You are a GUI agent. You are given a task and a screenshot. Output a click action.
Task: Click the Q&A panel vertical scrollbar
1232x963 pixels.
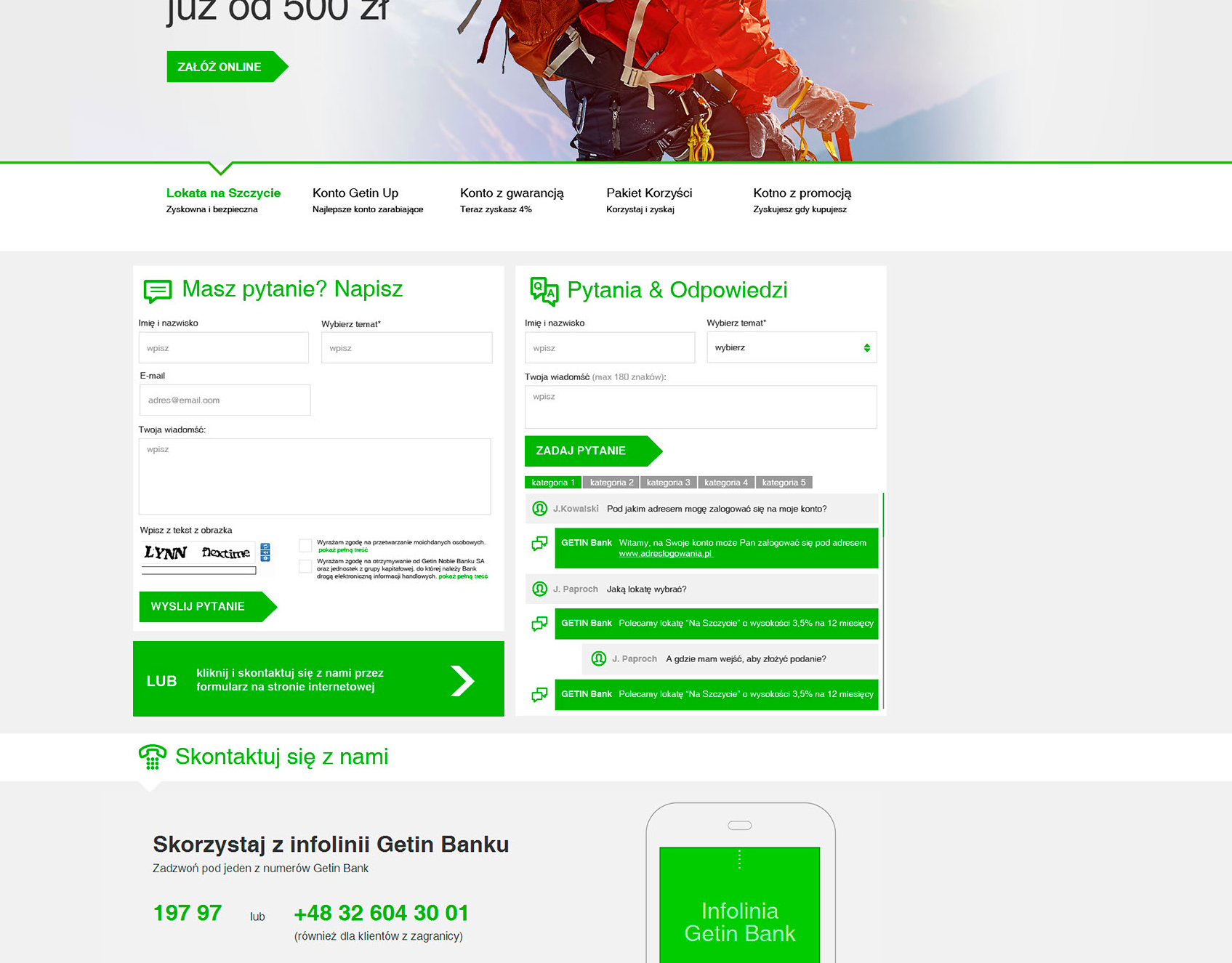(x=882, y=602)
